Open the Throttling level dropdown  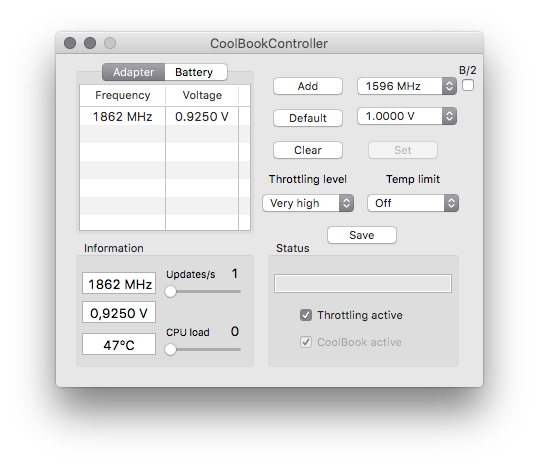point(308,203)
